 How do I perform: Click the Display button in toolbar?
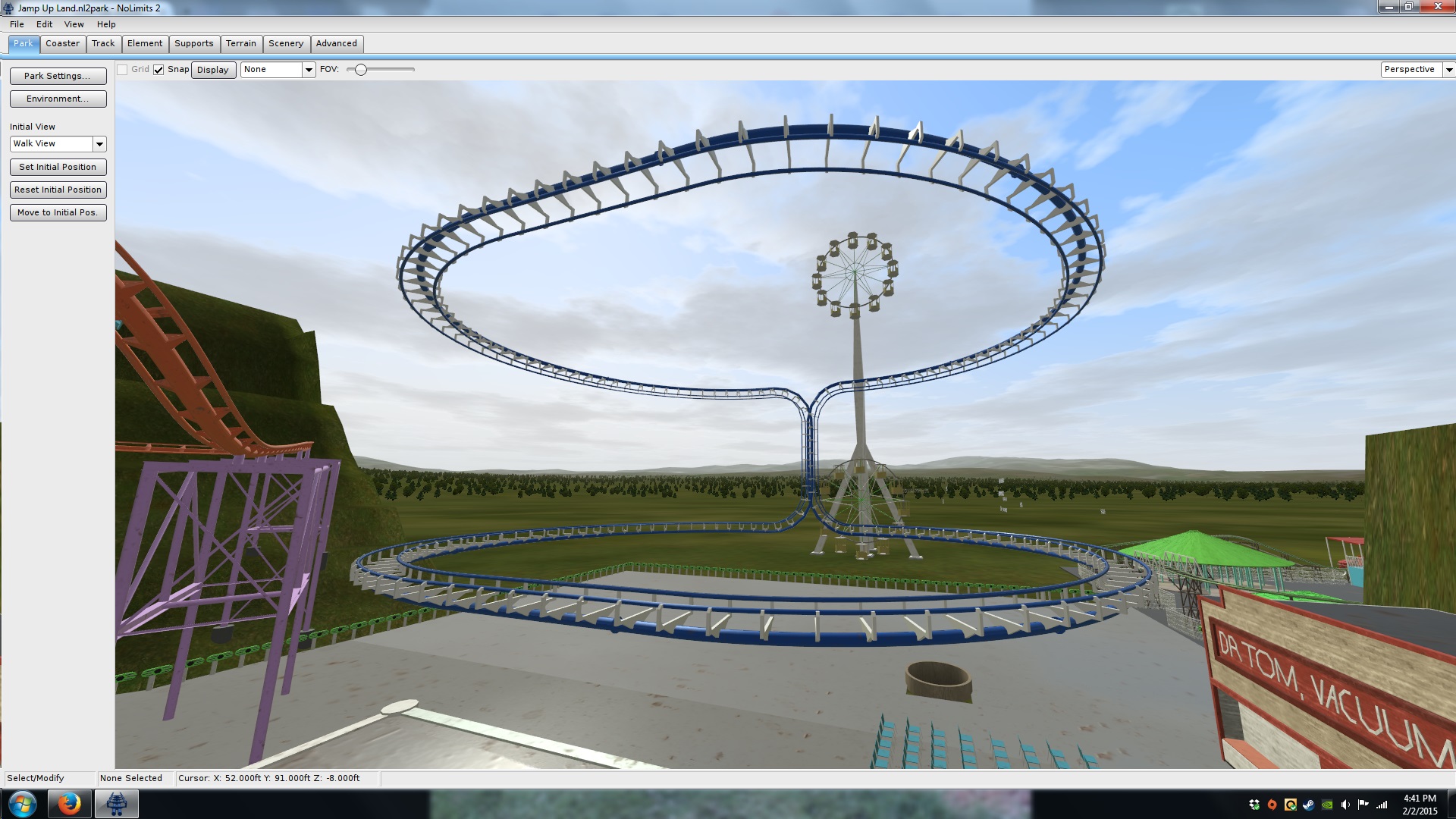(x=212, y=70)
